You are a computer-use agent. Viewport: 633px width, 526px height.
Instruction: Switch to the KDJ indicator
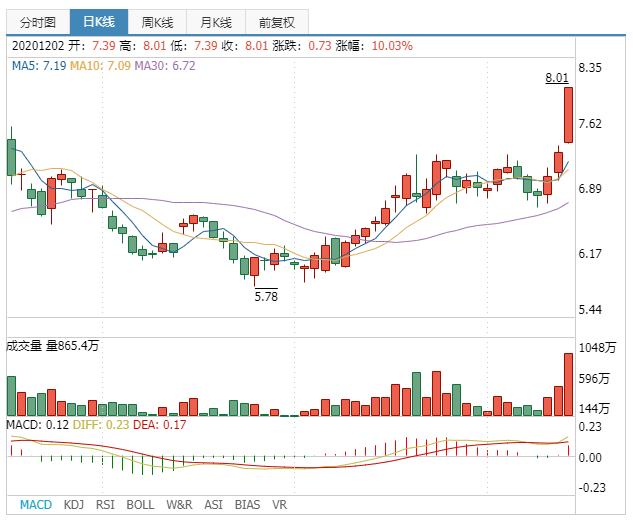click(75, 505)
